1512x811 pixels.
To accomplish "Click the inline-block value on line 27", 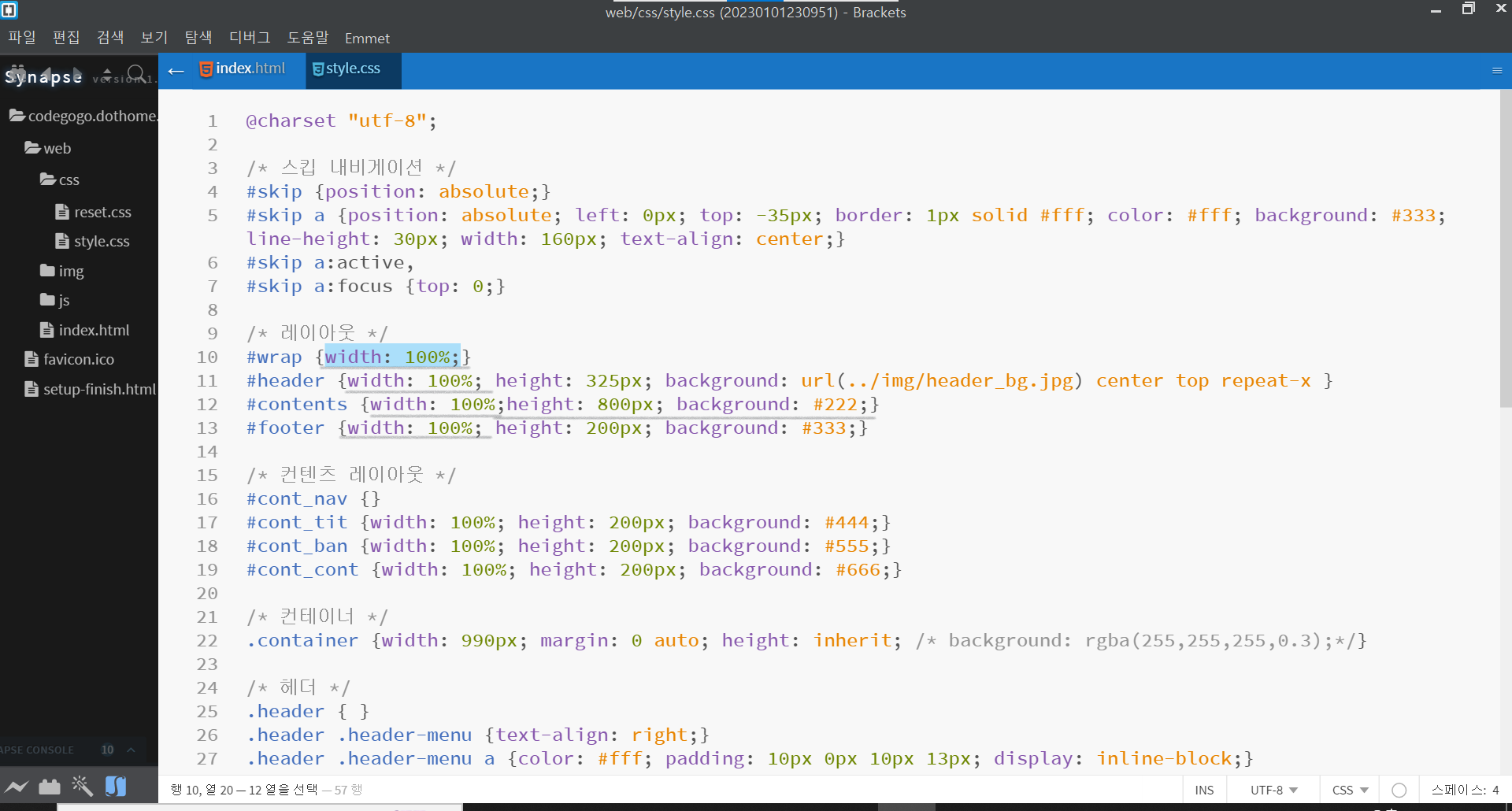I will pyautogui.click(x=1164, y=758).
